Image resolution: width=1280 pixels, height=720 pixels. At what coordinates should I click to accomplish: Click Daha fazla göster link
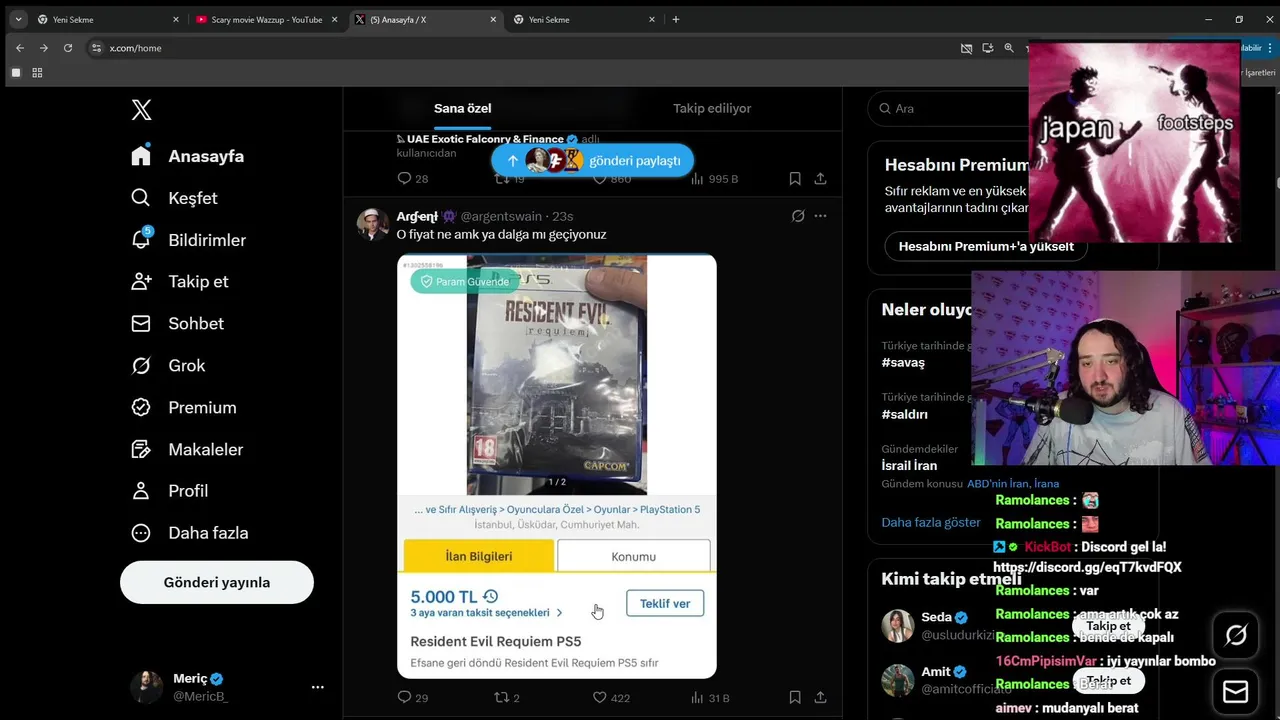(930, 522)
